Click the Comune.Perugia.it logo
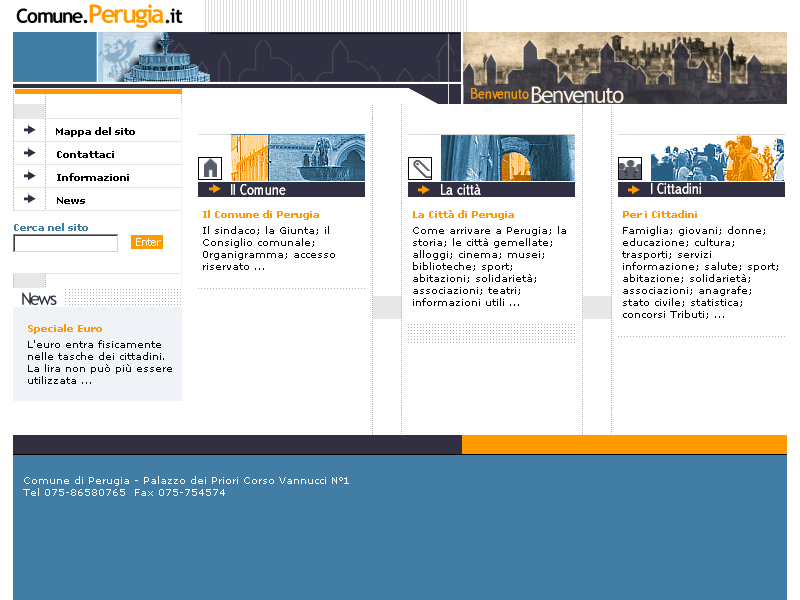This screenshot has width=800, height=600. pyautogui.click(x=99, y=16)
